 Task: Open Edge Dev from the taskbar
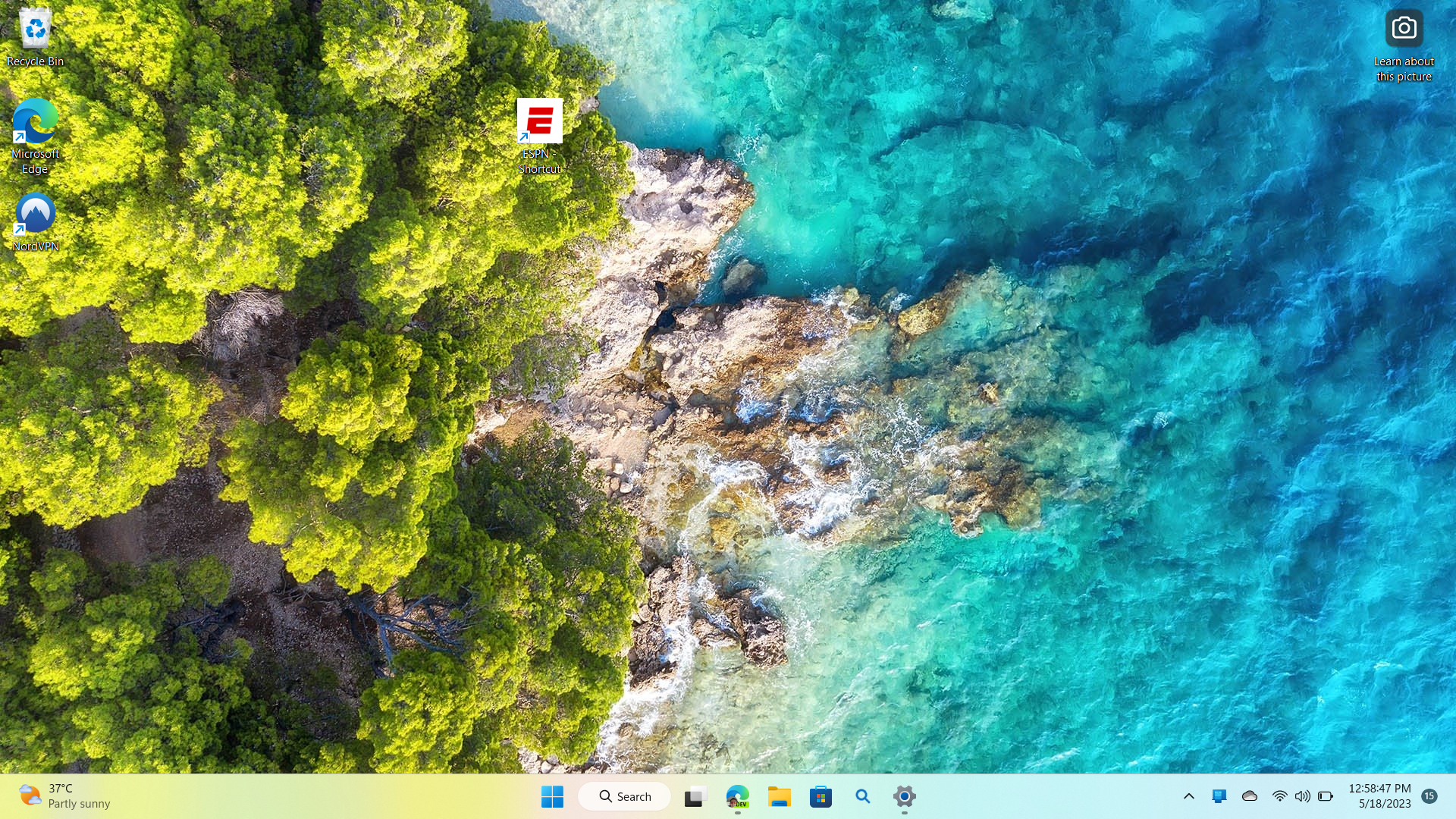(x=737, y=796)
